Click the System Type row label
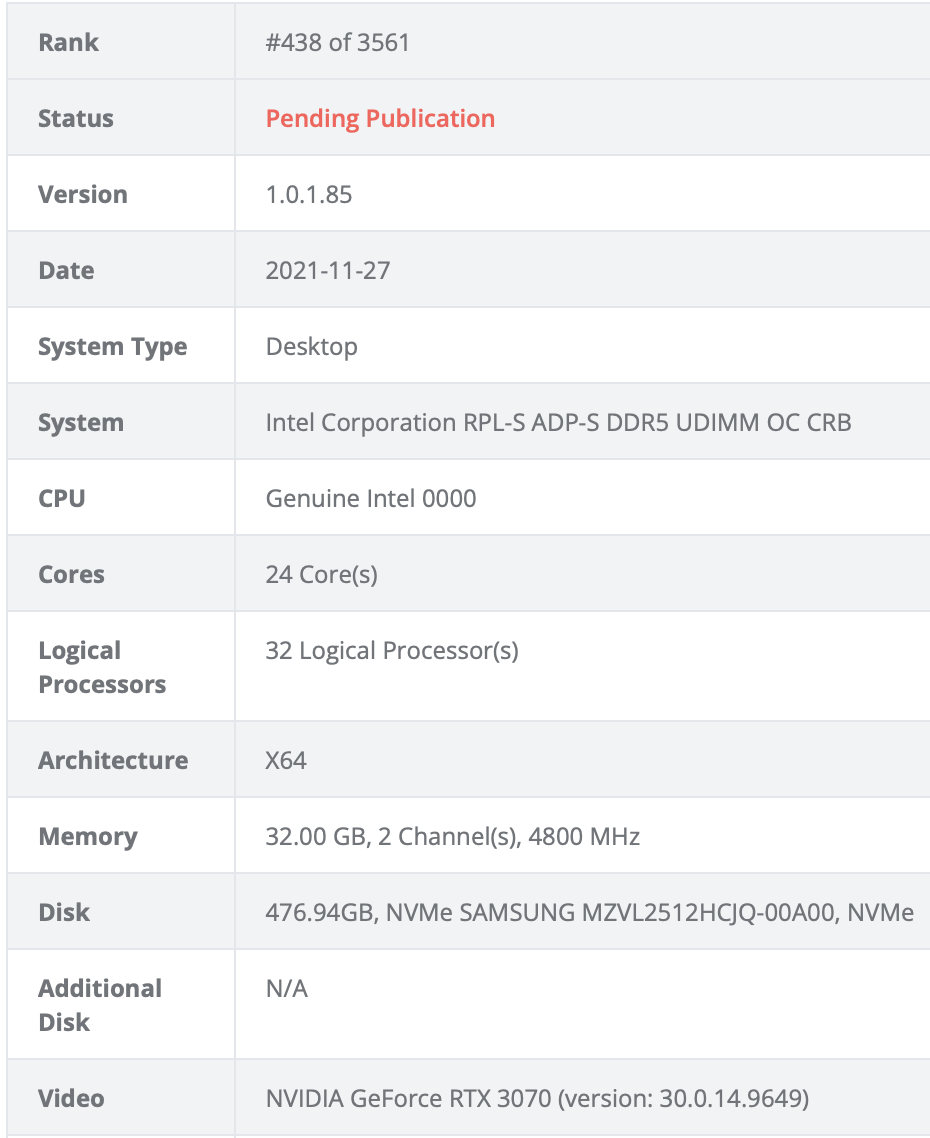This screenshot has height=1138, width=930. [x=112, y=347]
